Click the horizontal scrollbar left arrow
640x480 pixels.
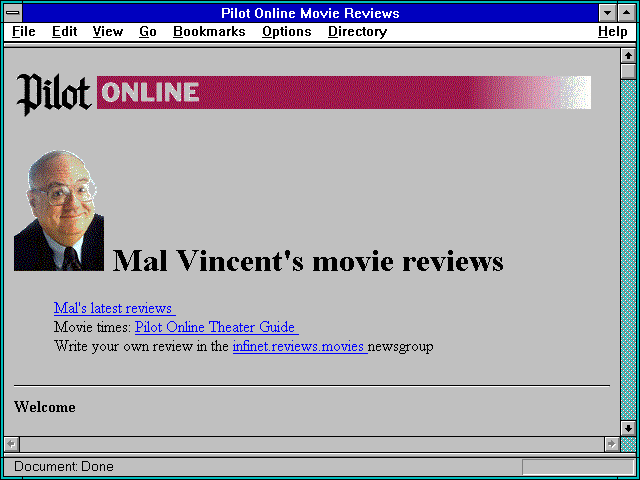point(12,444)
